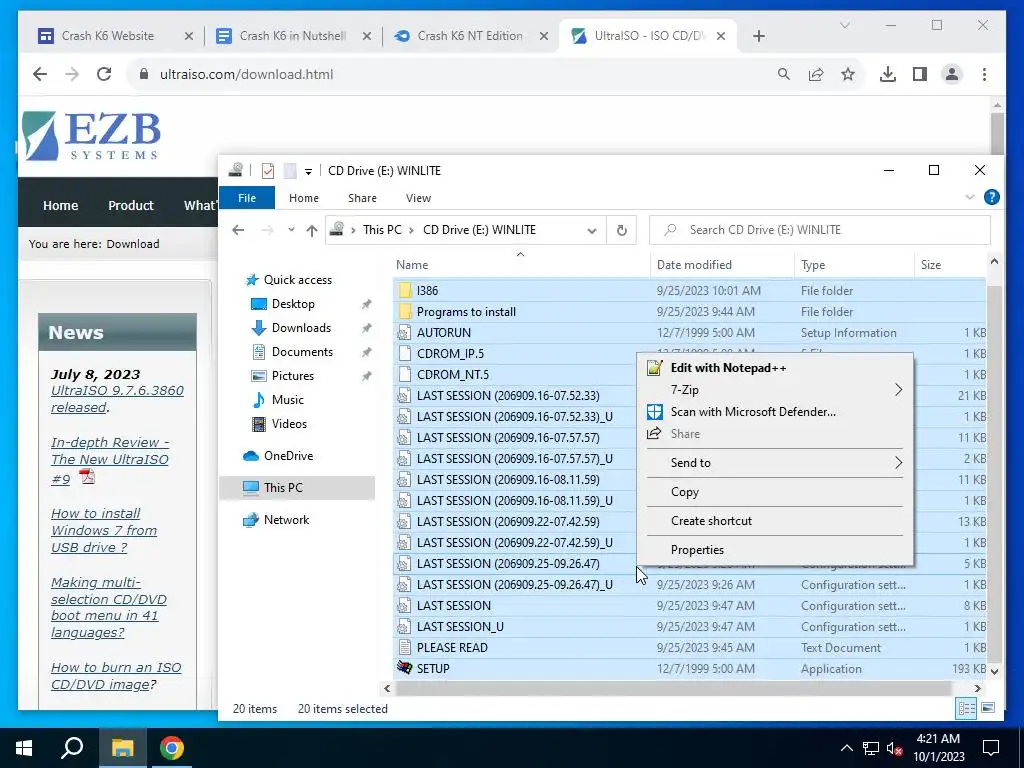This screenshot has width=1024, height=768.
Task: Select Network in navigation pane
Action: (286, 520)
